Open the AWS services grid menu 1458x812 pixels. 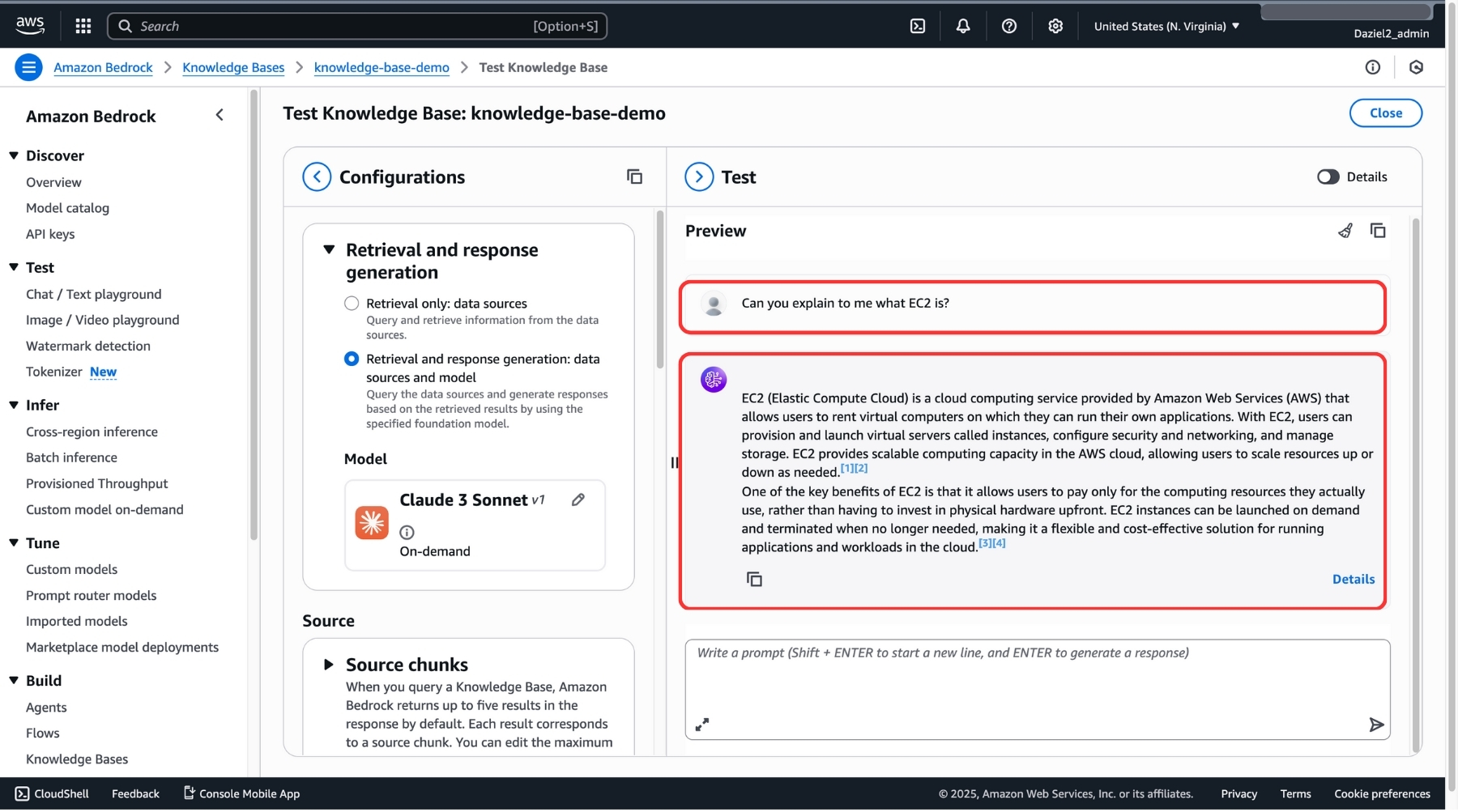click(x=83, y=26)
